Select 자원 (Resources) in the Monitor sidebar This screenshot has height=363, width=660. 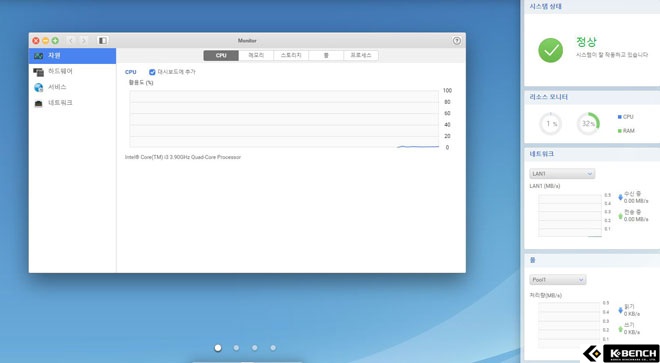[x=72, y=56]
